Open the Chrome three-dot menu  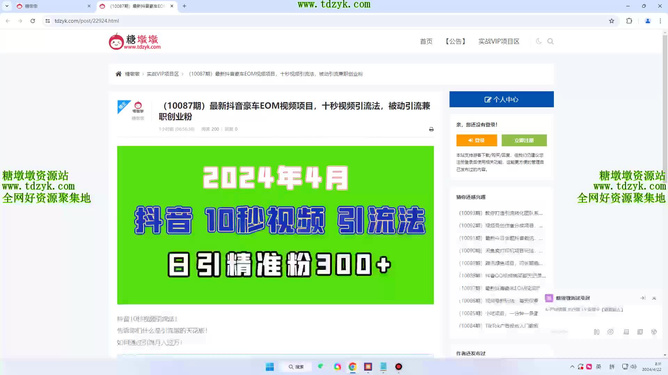[x=661, y=20]
